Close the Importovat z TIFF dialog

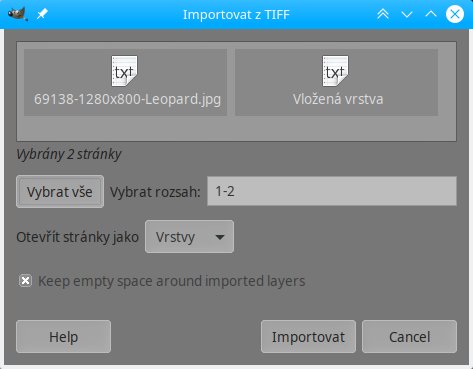(x=455, y=14)
